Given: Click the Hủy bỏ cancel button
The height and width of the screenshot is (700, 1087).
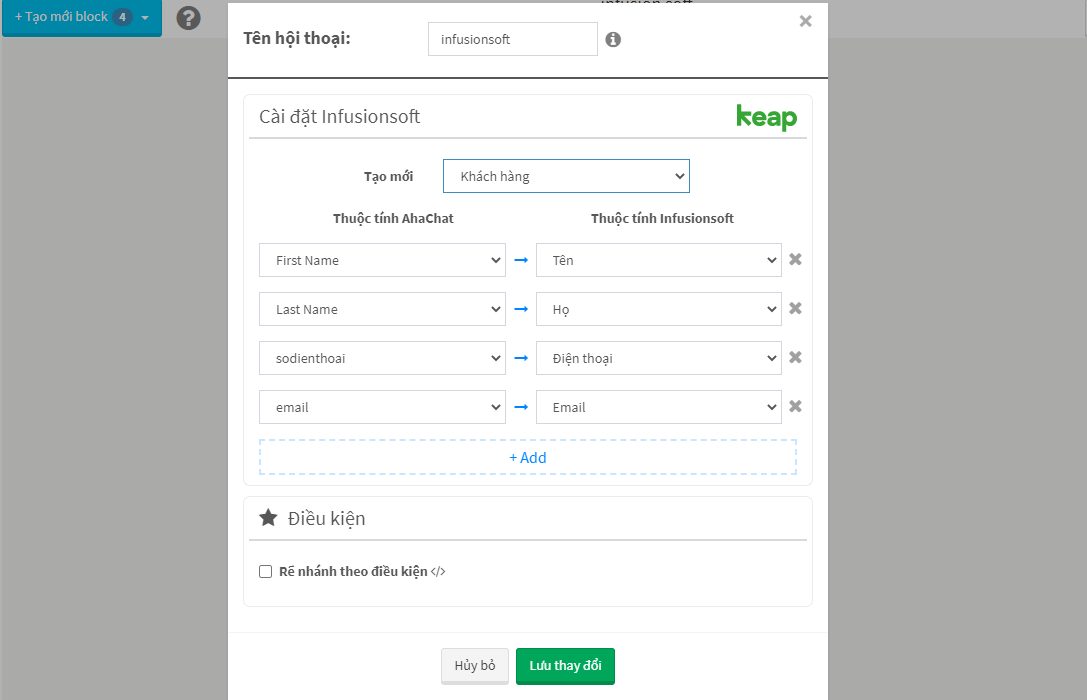Looking at the screenshot, I should point(475,666).
